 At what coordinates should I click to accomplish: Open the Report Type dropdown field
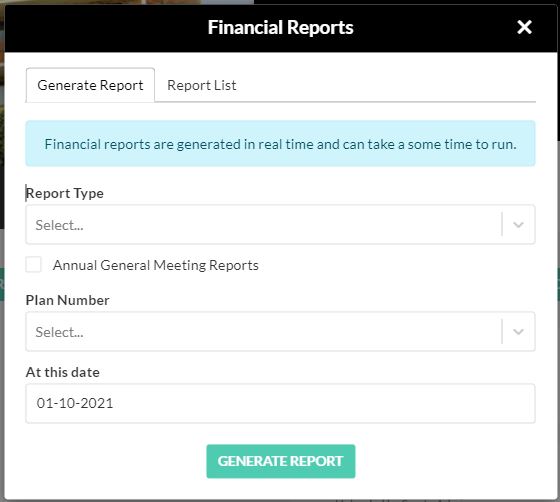(x=280, y=225)
